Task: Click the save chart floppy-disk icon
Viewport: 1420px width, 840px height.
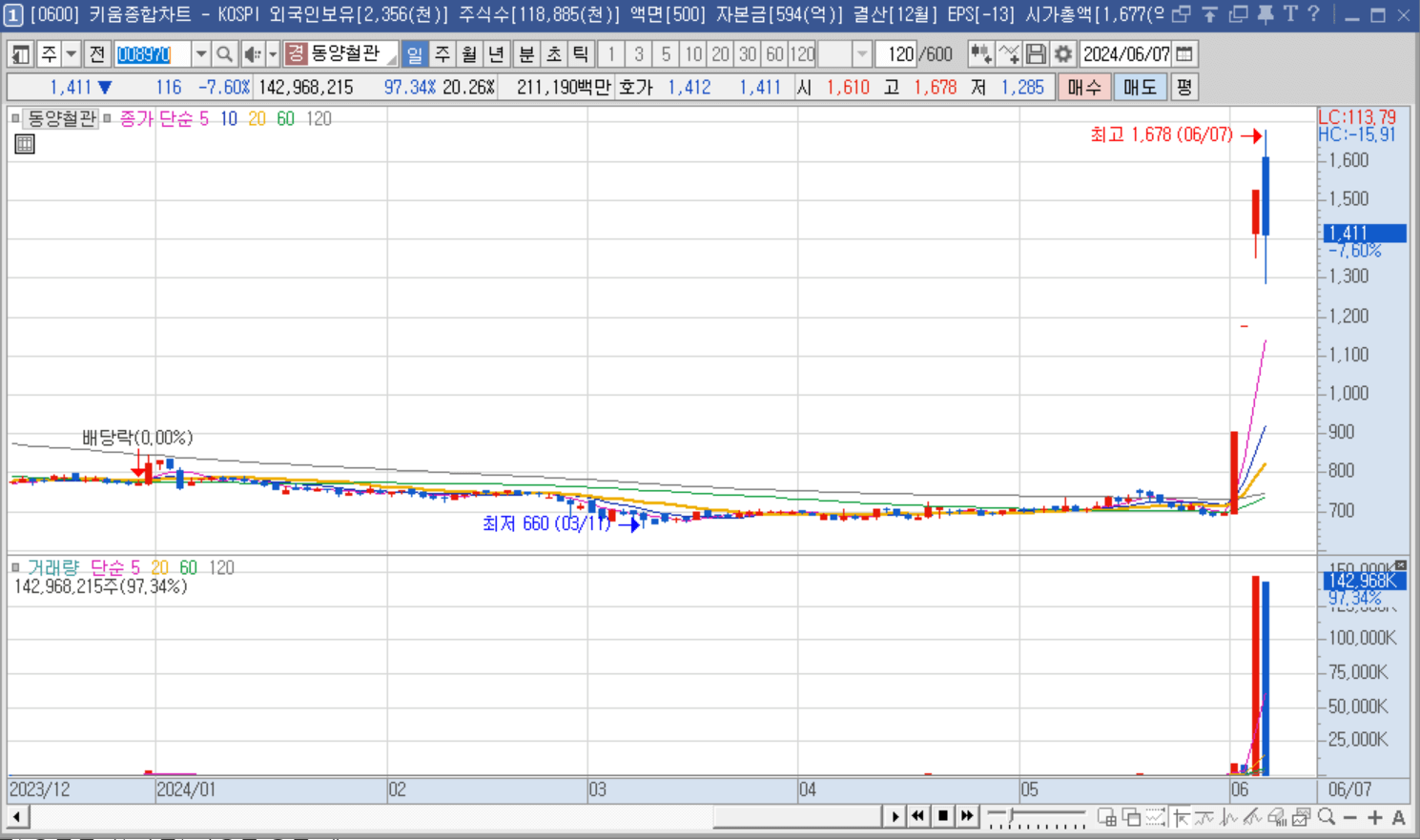Action: click(1037, 54)
